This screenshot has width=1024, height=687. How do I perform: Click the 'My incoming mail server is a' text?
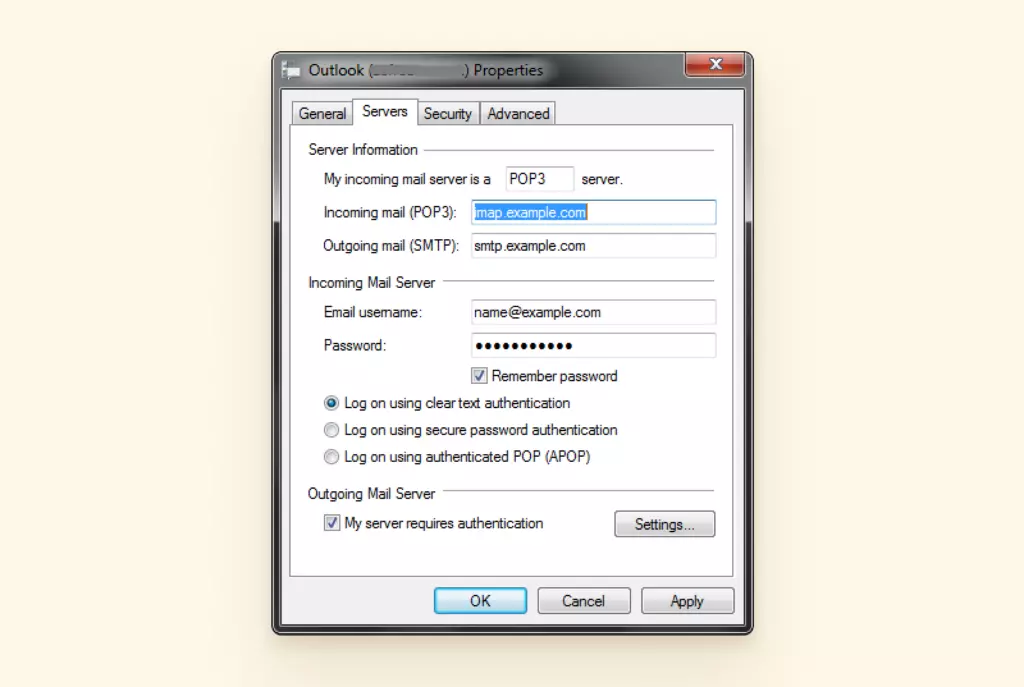click(x=407, y=179)
